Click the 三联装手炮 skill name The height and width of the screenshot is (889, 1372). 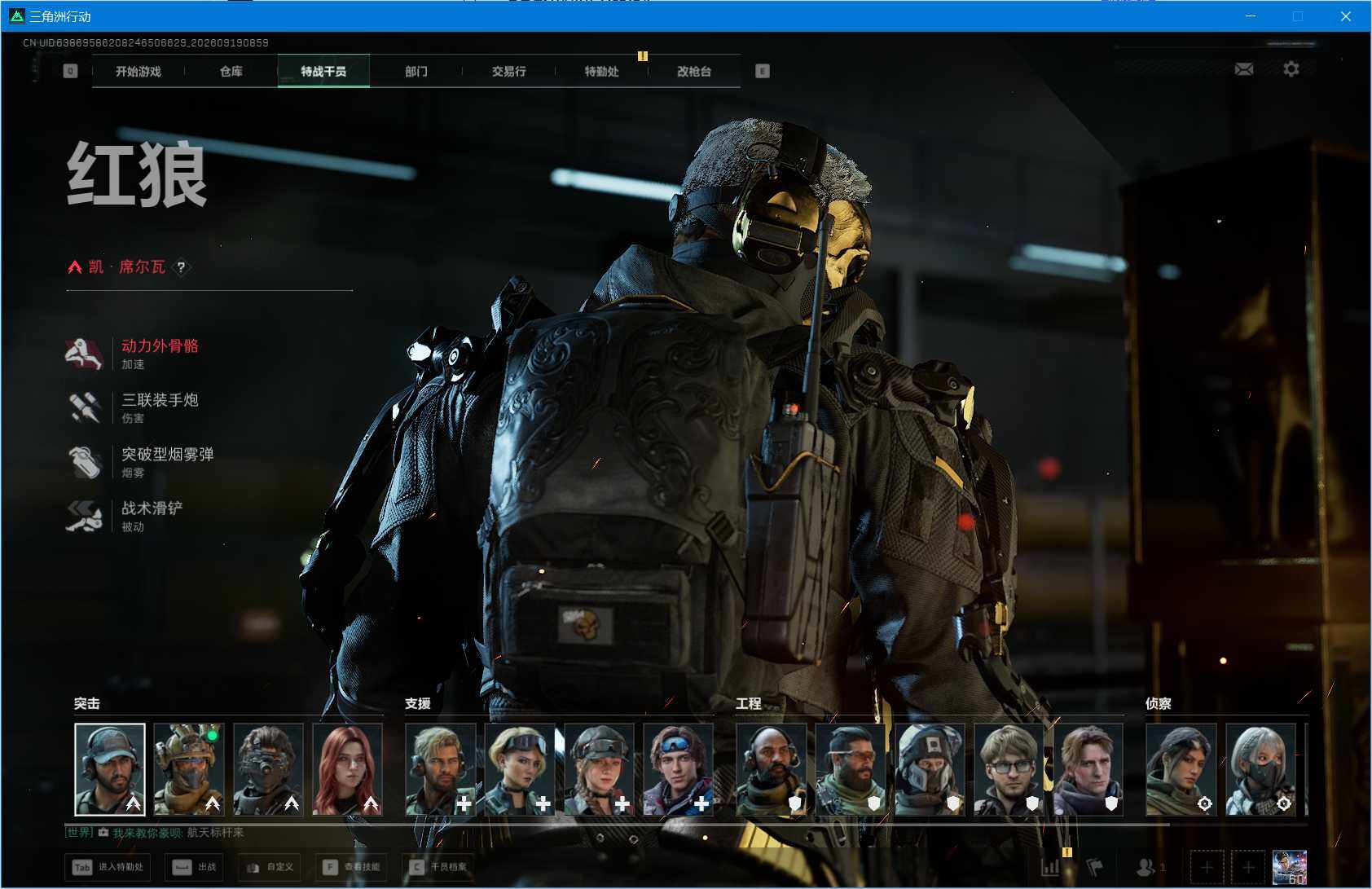coord(161,400)
